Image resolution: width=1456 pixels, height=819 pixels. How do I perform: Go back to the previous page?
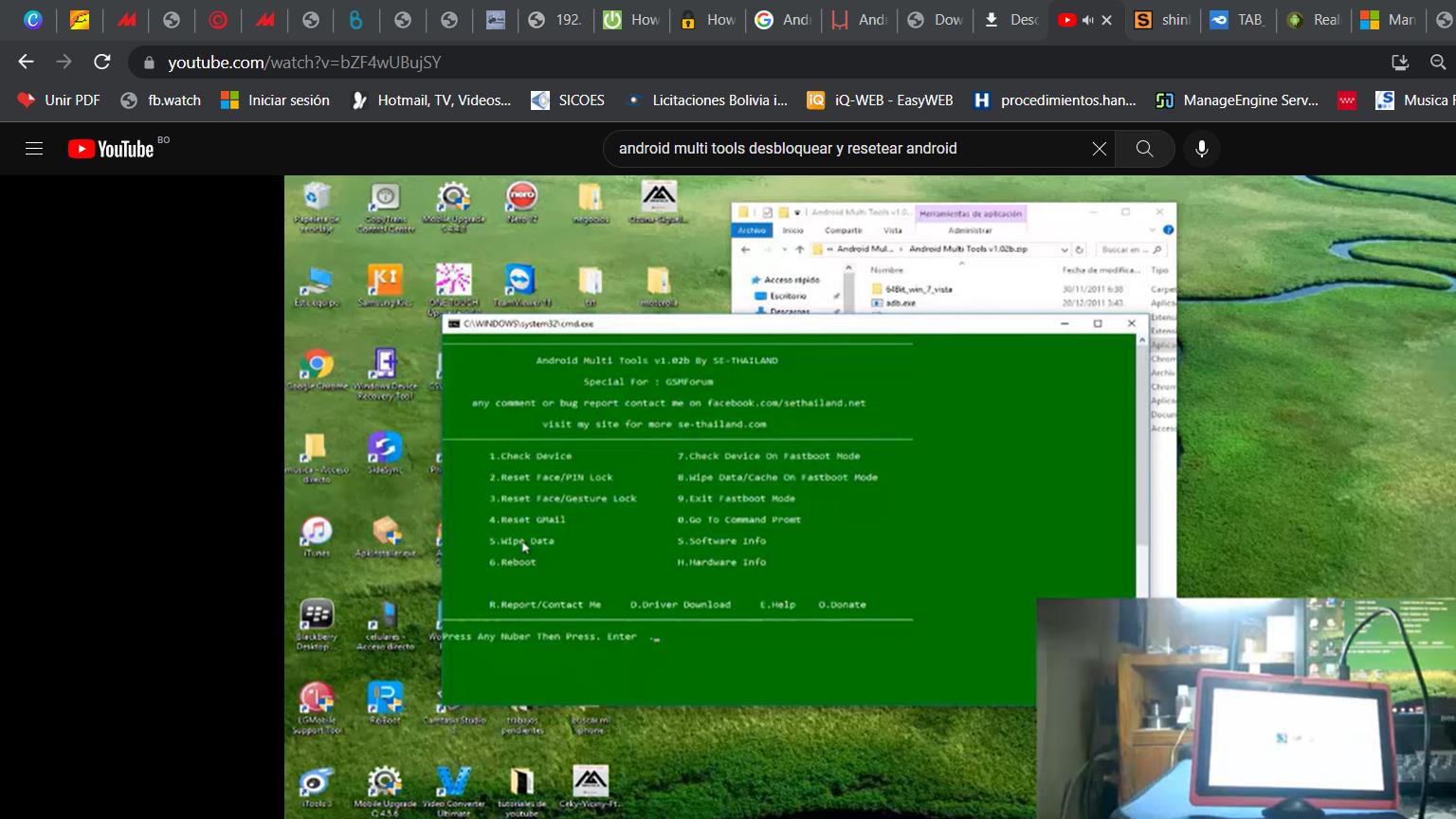pyautogui.click(x=27, y=63)
